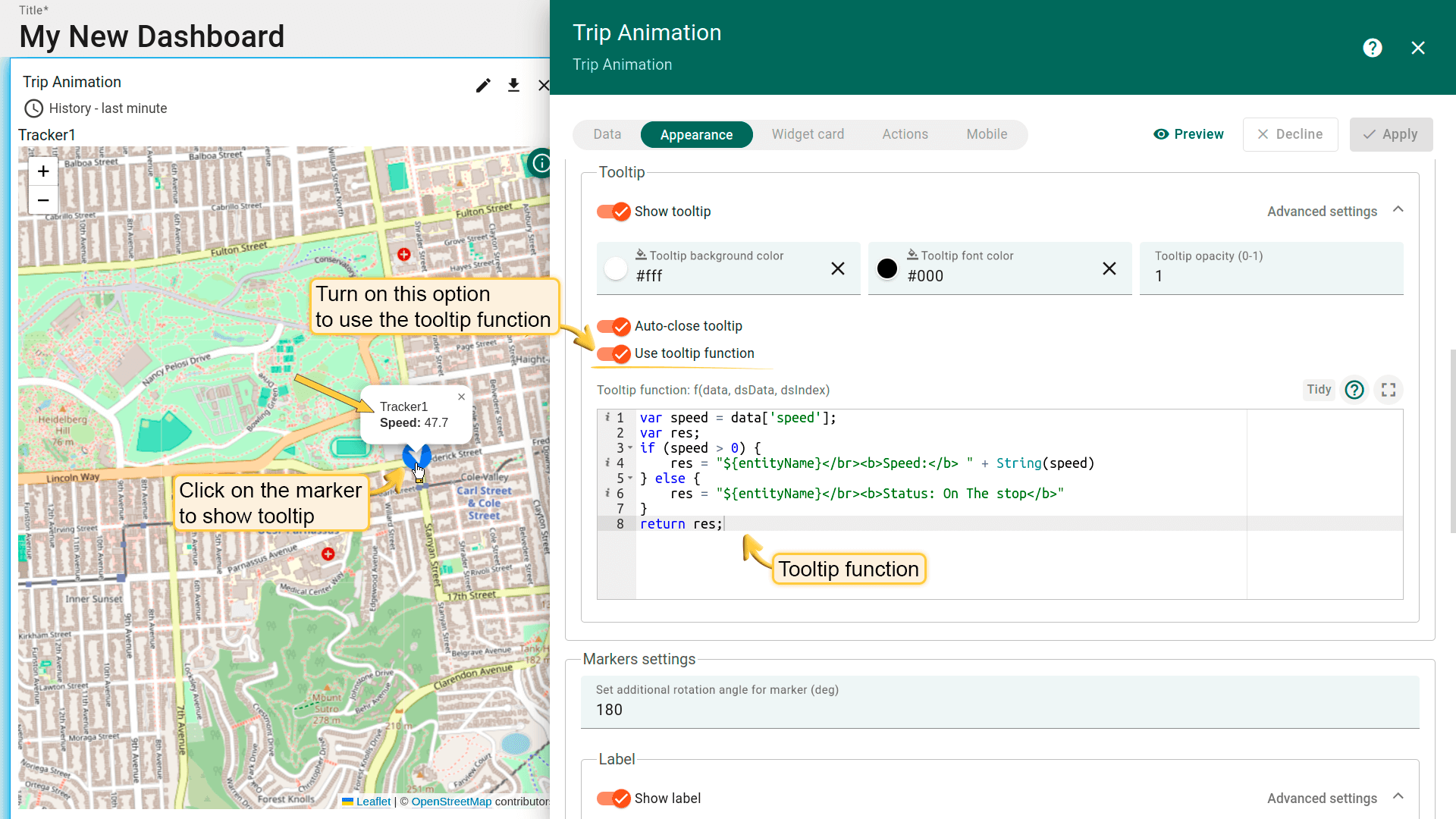Toggle Show tooltip switch
This screenshot has height=819, width=1456.
613,212
